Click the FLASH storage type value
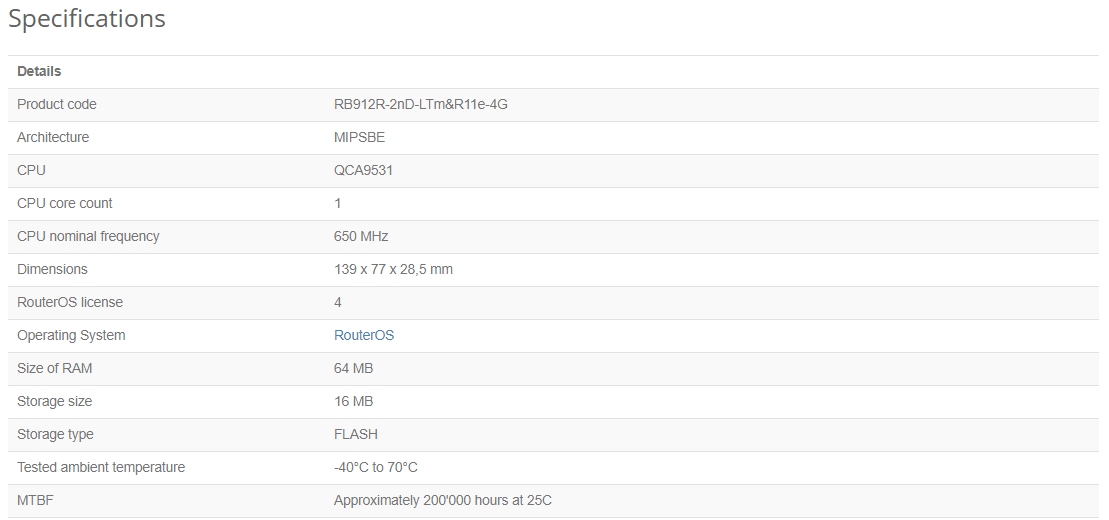 tap(356, 434)
